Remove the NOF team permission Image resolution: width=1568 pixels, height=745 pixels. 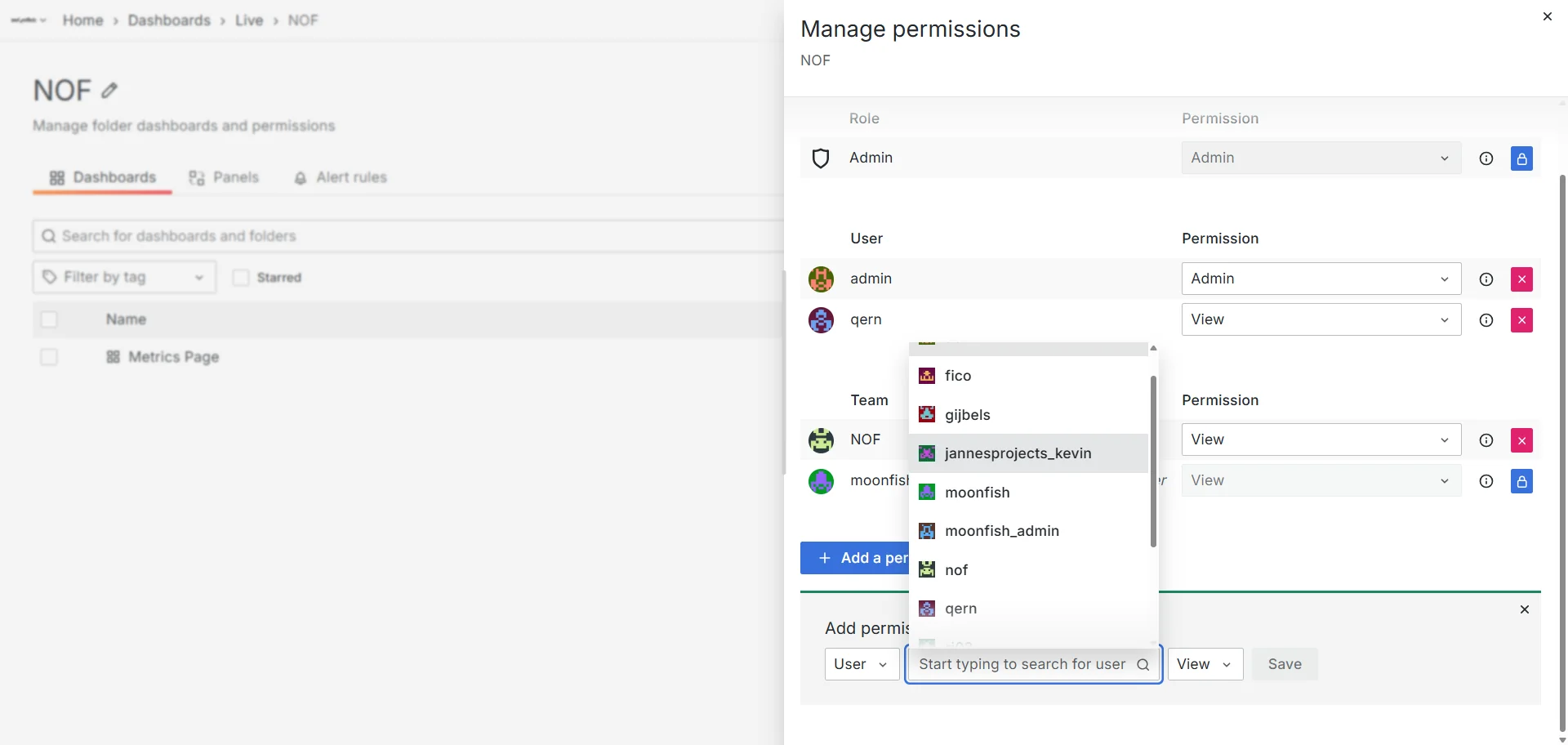[x=1521, y=440]
